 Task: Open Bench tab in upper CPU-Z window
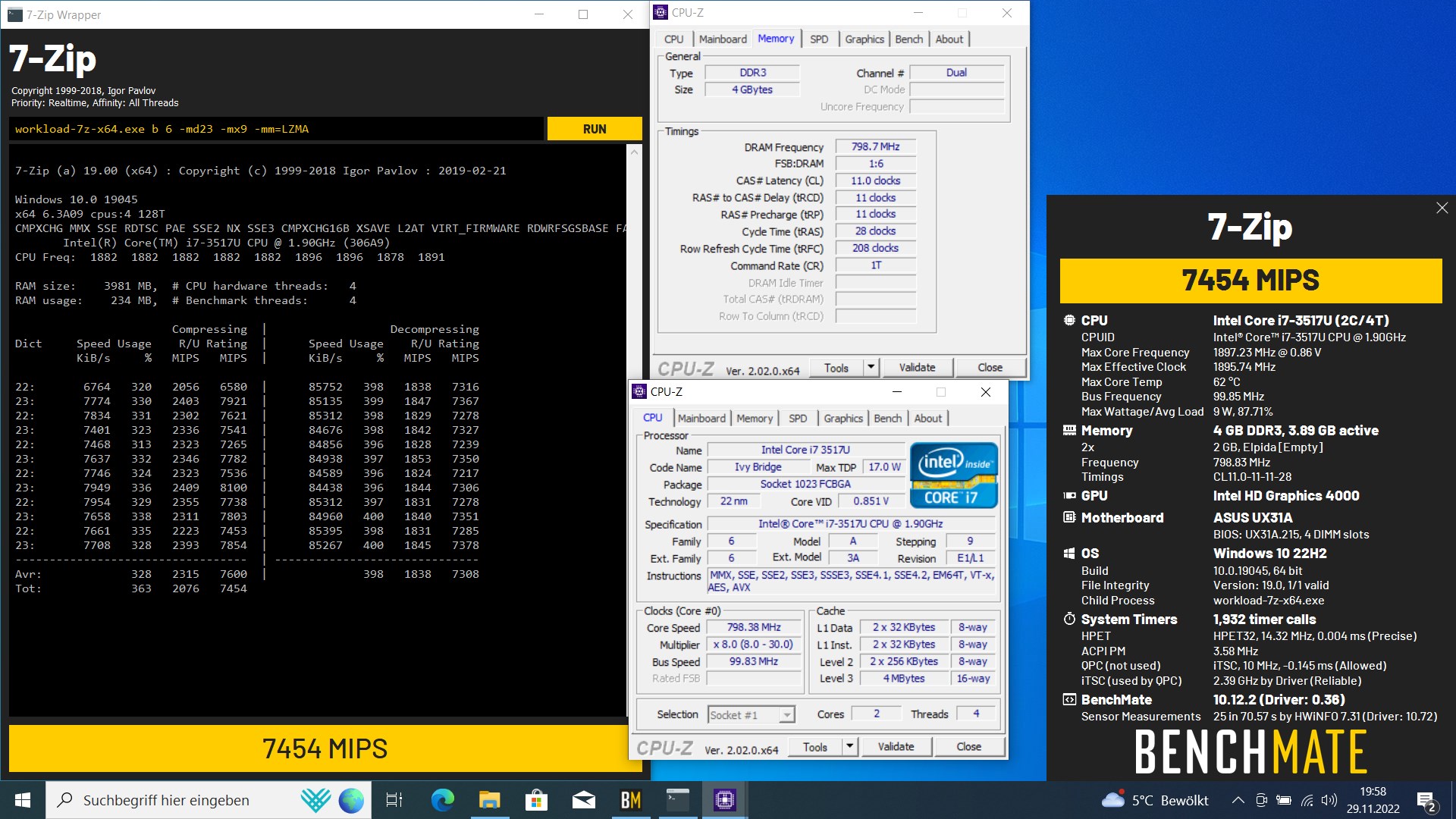(x=909, y=39)
